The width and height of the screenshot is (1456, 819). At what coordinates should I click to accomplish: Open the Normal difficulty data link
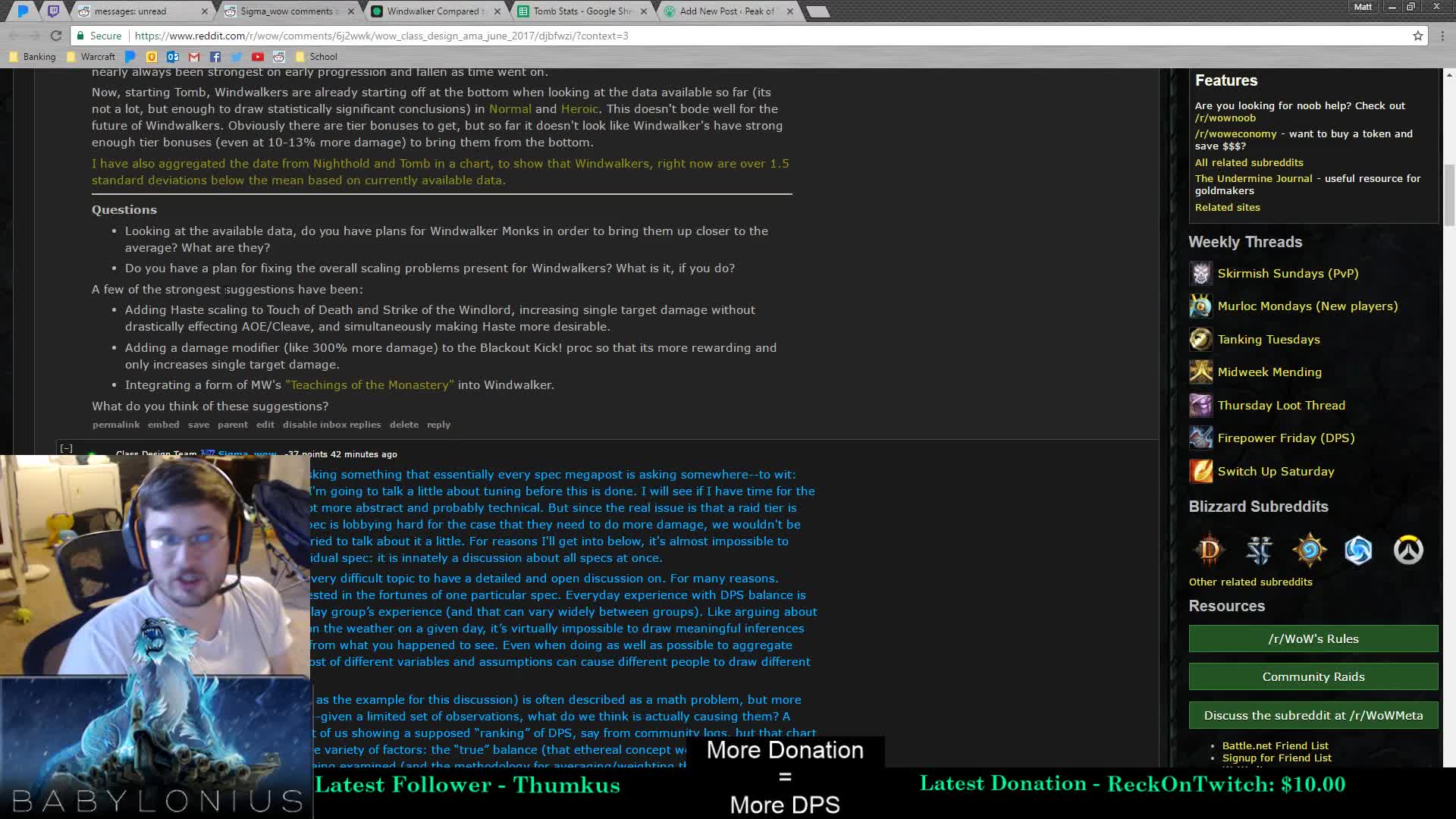coord(510,108)
